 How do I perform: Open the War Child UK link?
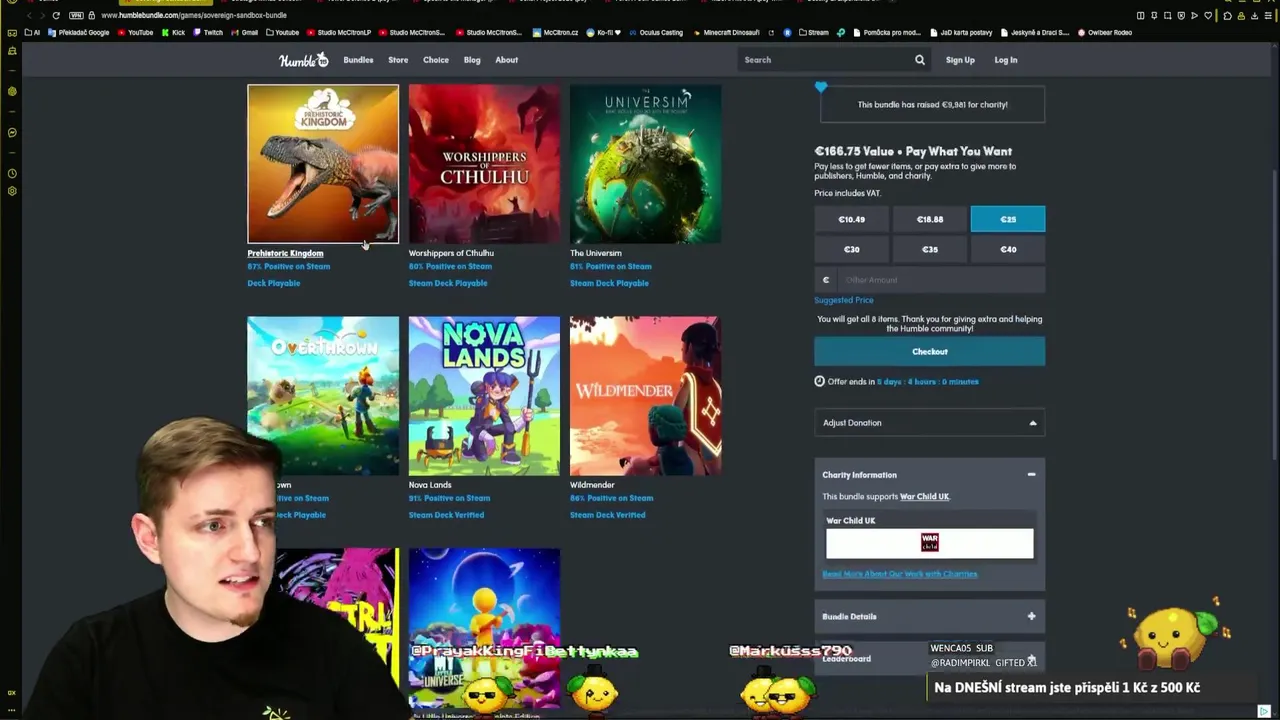click(924, 497)
